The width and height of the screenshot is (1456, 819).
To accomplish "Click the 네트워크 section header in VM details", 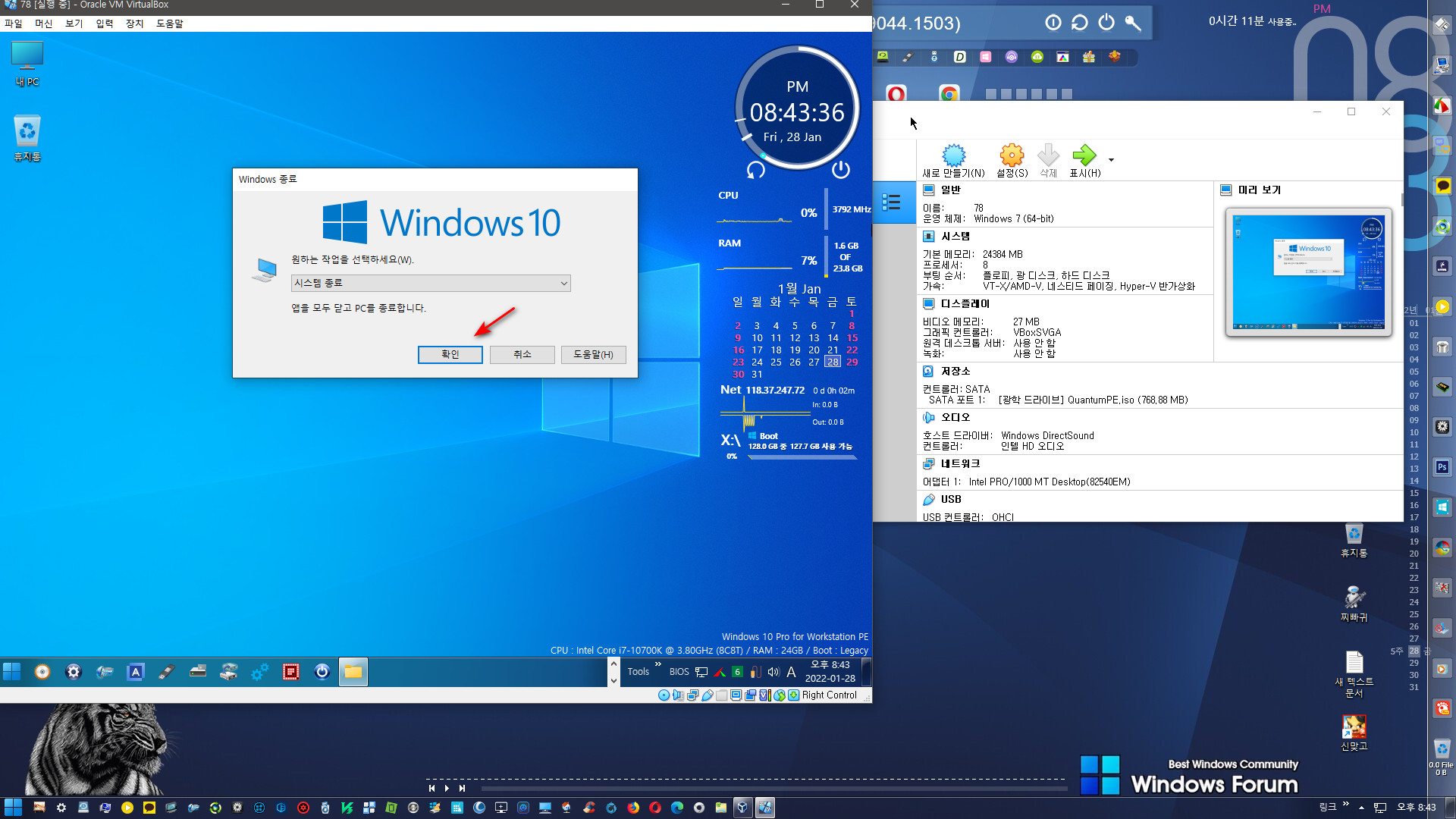I will coord(959,464).
